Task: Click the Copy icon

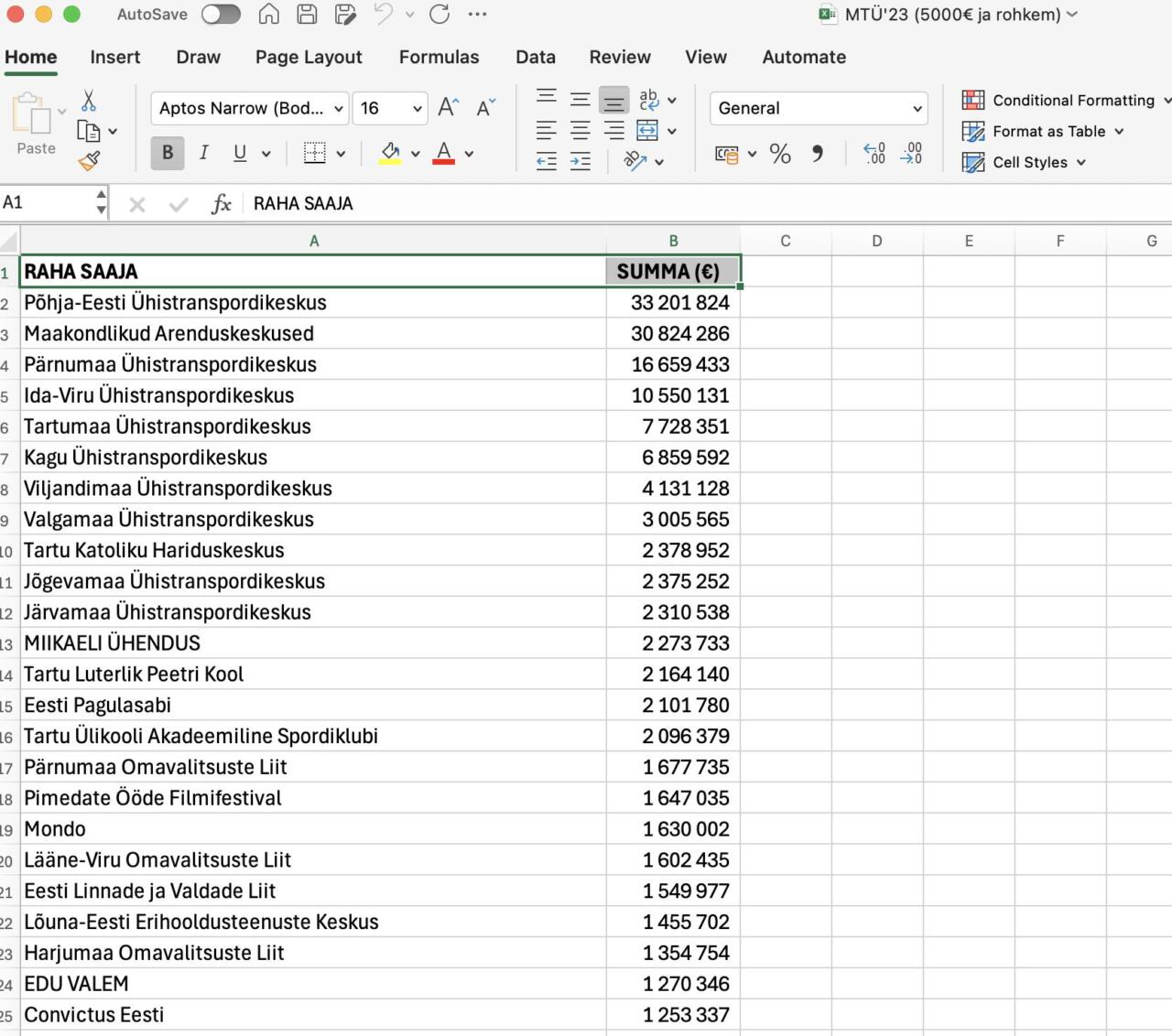Action: point(88,131)
